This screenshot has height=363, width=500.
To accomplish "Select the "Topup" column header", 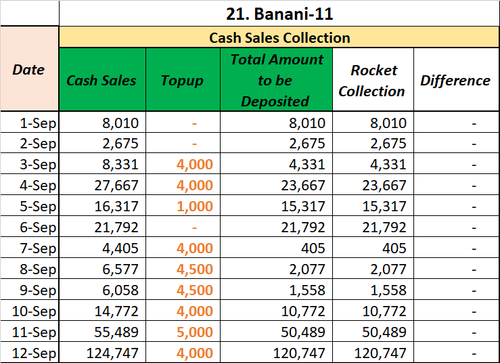I will [x=183, y=80].
